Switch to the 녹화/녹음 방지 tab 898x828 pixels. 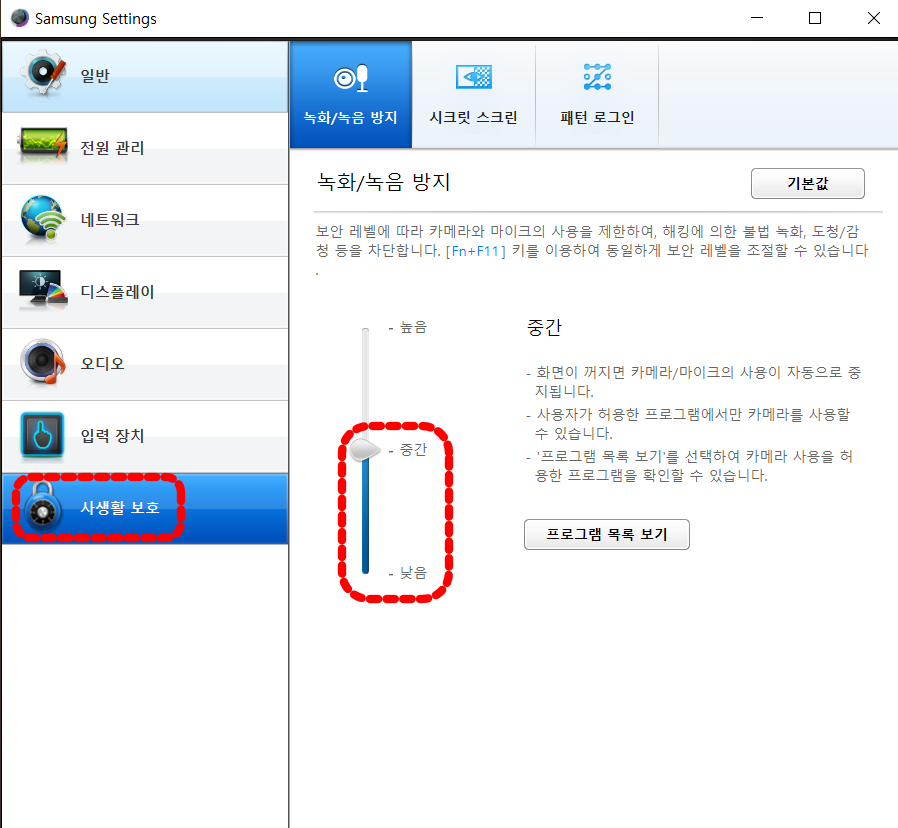[350, 94]
